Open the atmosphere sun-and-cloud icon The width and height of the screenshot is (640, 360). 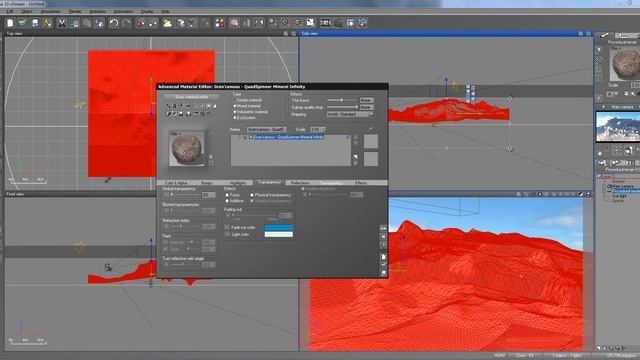[167, 23]
